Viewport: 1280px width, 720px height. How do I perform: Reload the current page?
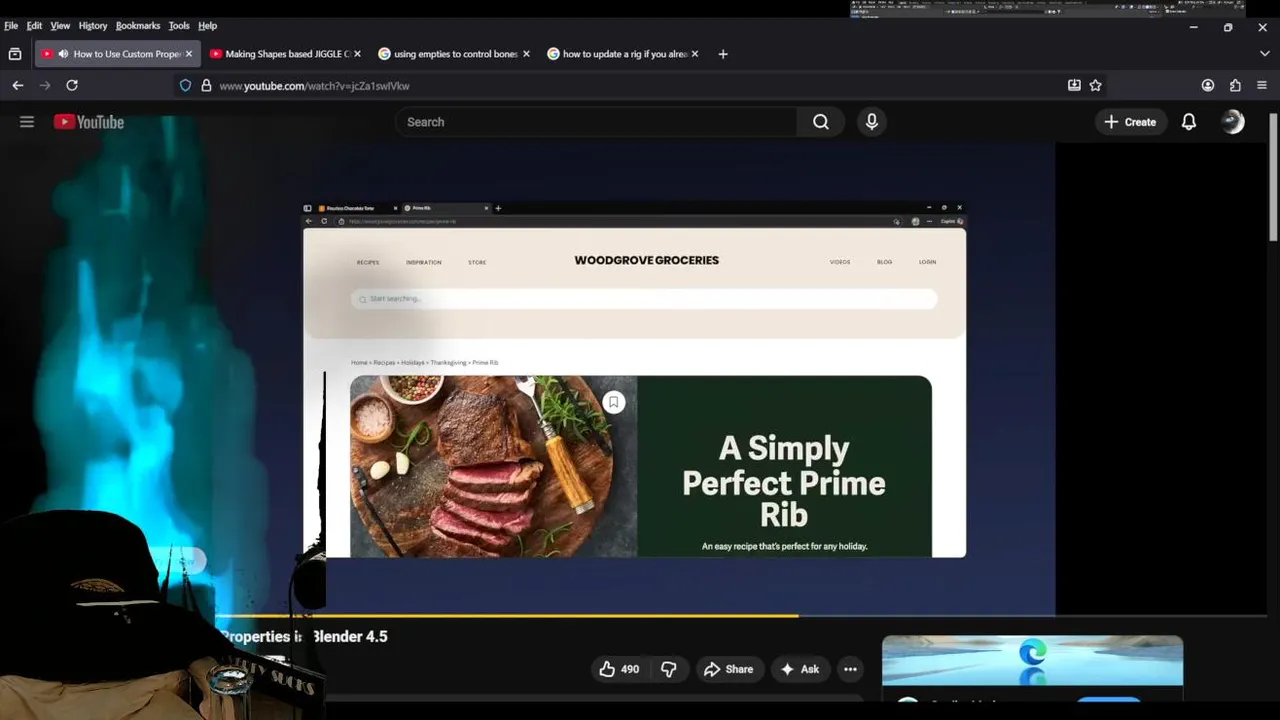[72, 86]
